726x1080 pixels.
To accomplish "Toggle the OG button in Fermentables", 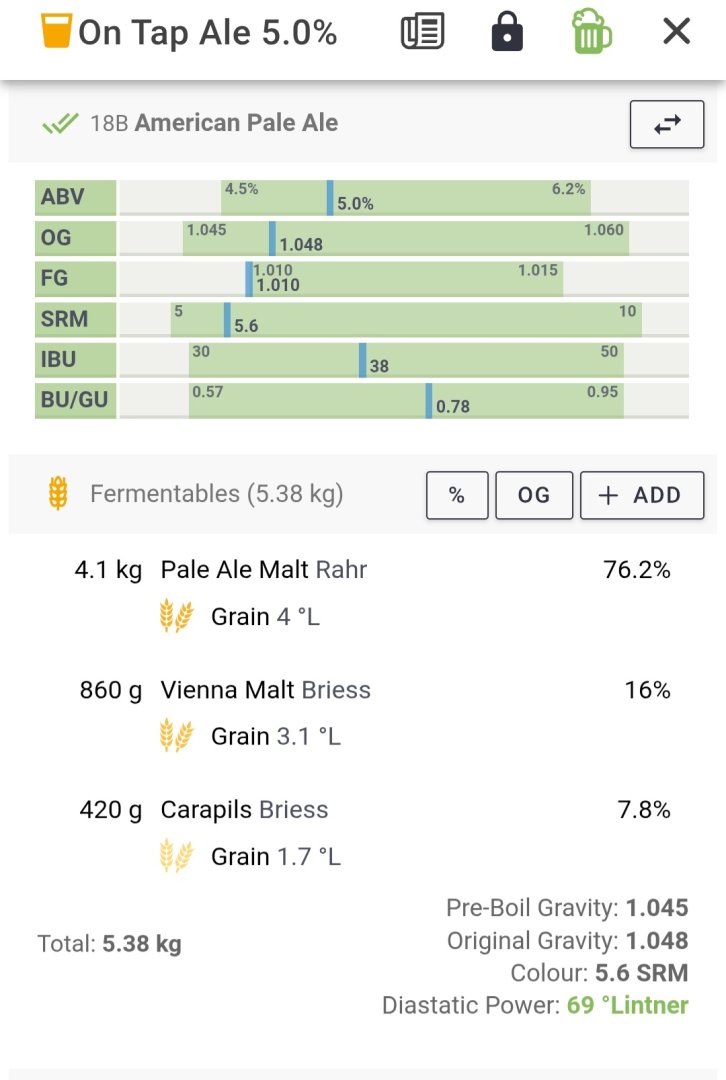I will (534, 495).
